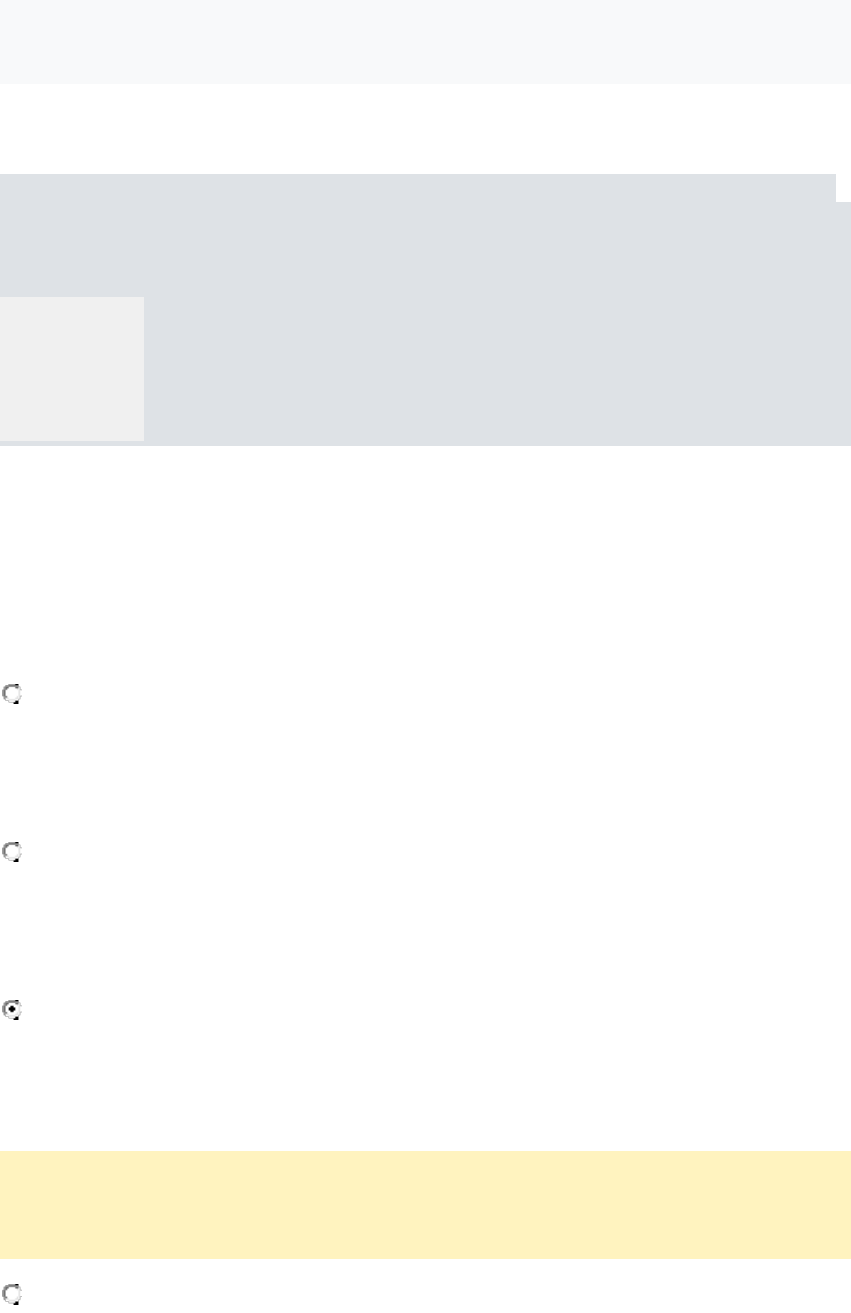Viewport: 851px width, 1313px height.
Task: Select the uppermost radio option in the list
Action: coord(12,693)
